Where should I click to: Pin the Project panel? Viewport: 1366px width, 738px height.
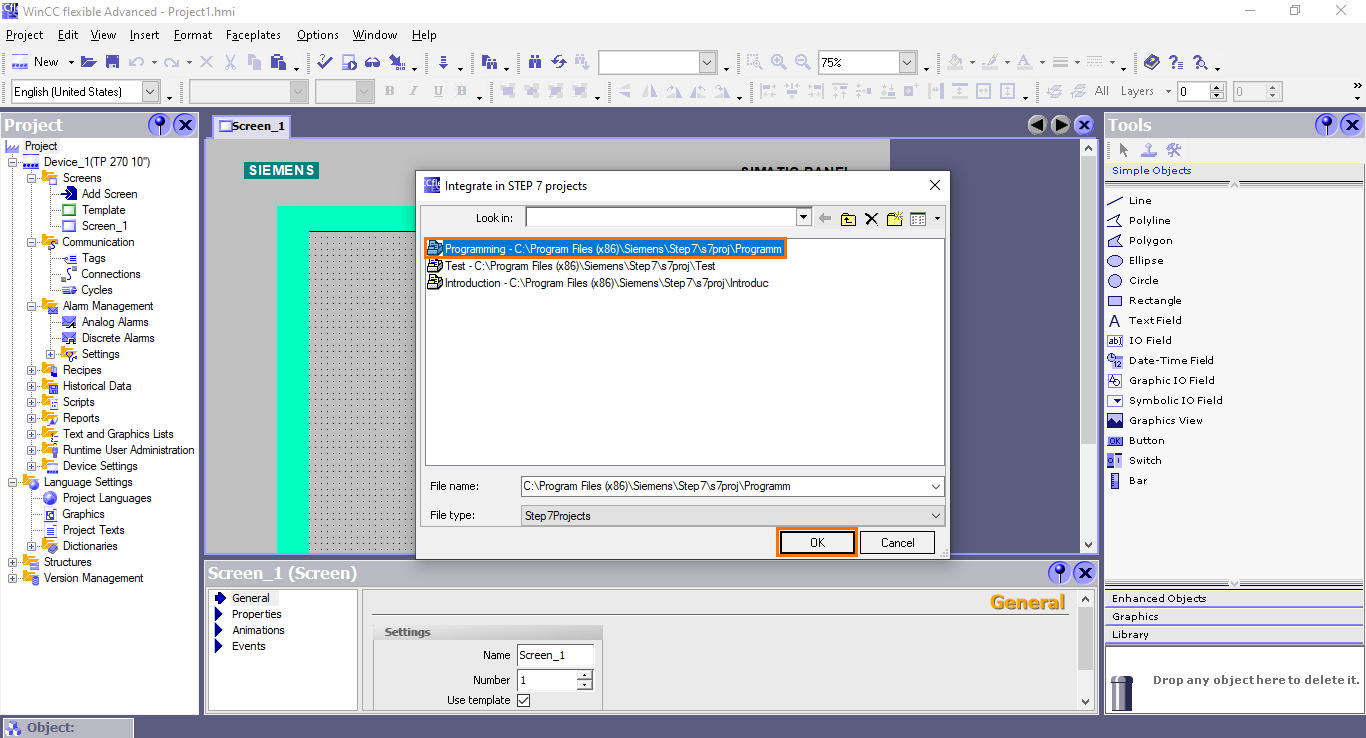159,125
